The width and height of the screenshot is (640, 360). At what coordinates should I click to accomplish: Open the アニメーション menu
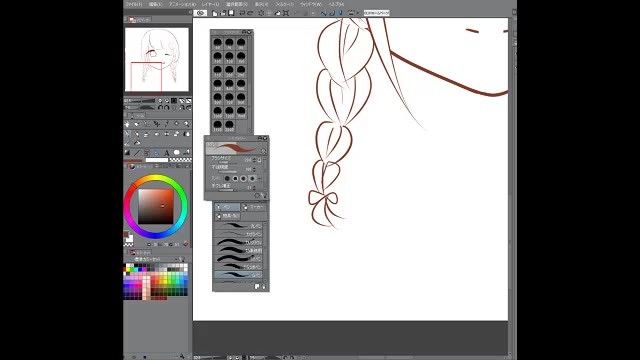point(182,4)
